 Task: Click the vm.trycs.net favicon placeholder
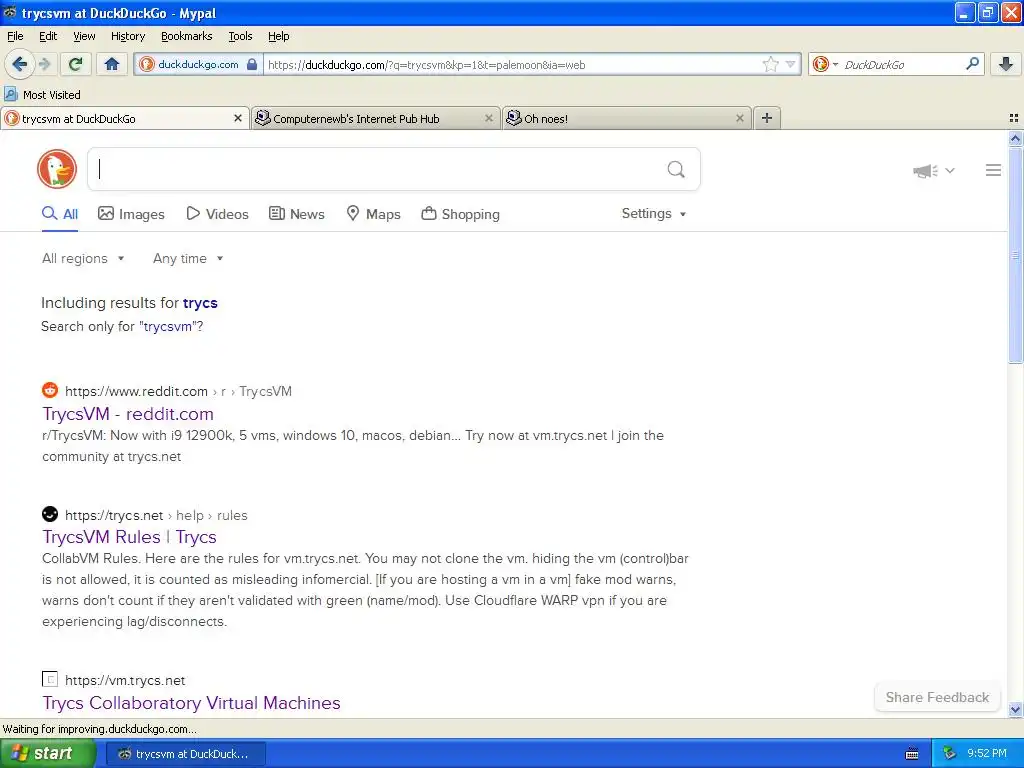tap(50, 679)
